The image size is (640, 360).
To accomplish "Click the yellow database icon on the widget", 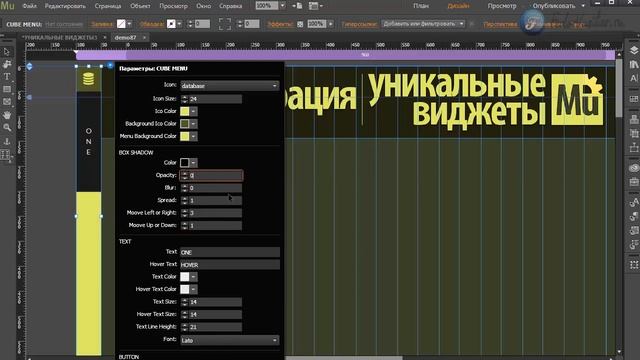I will coord(89,79).
